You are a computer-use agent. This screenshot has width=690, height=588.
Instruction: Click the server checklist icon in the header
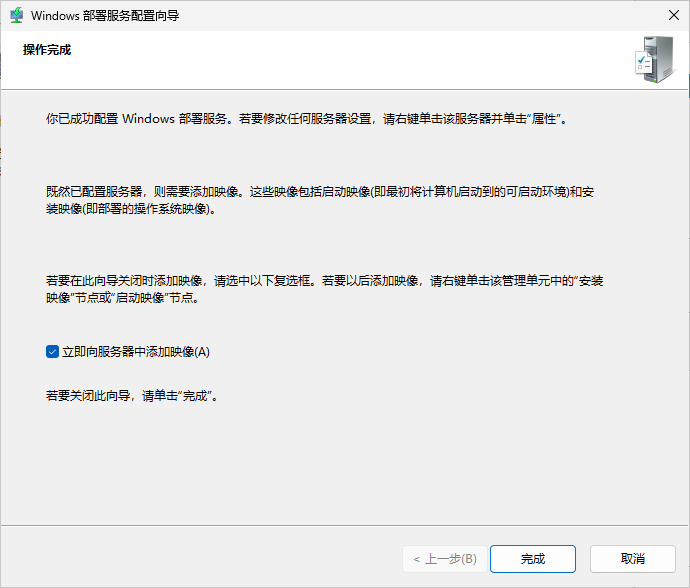click(655, 60)
